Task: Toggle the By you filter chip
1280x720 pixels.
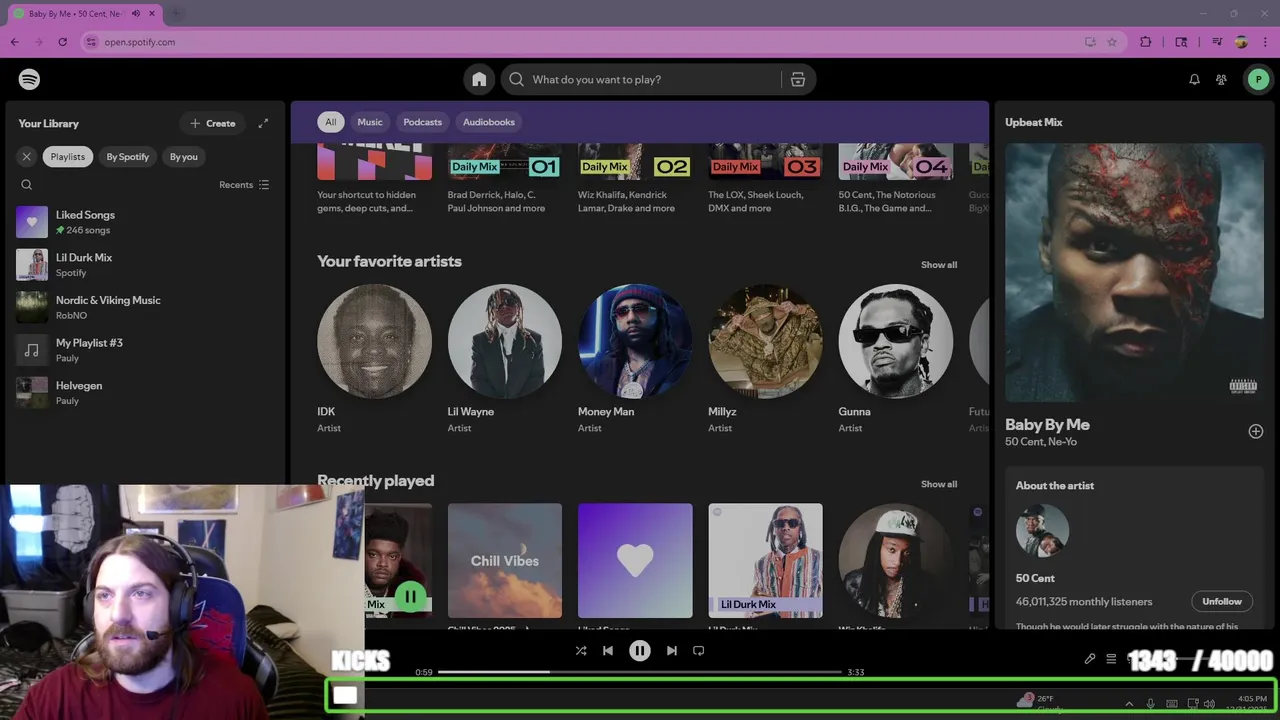Action: 184,157
